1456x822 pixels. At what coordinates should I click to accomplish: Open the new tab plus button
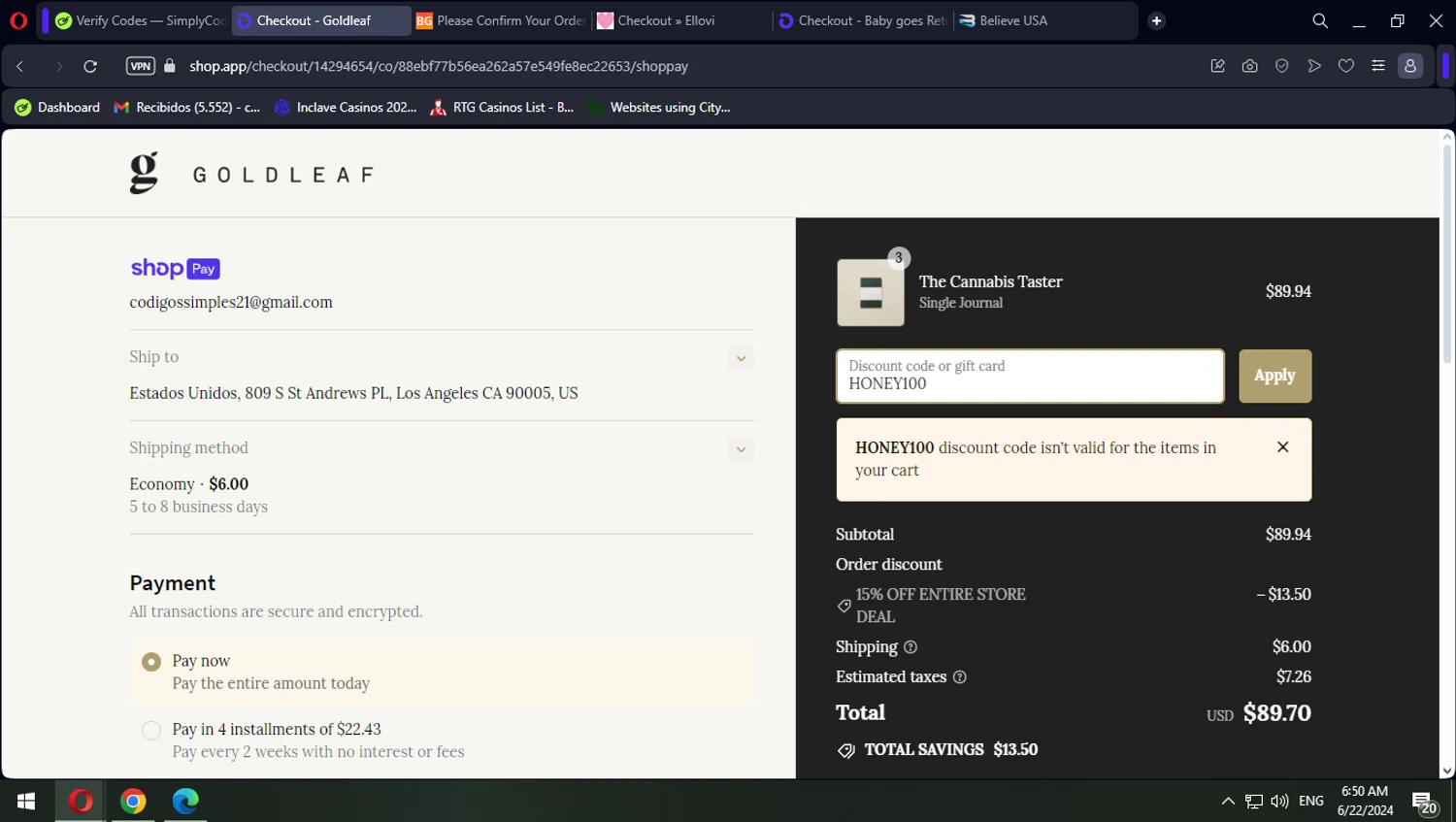click(x=1156, y=20)
